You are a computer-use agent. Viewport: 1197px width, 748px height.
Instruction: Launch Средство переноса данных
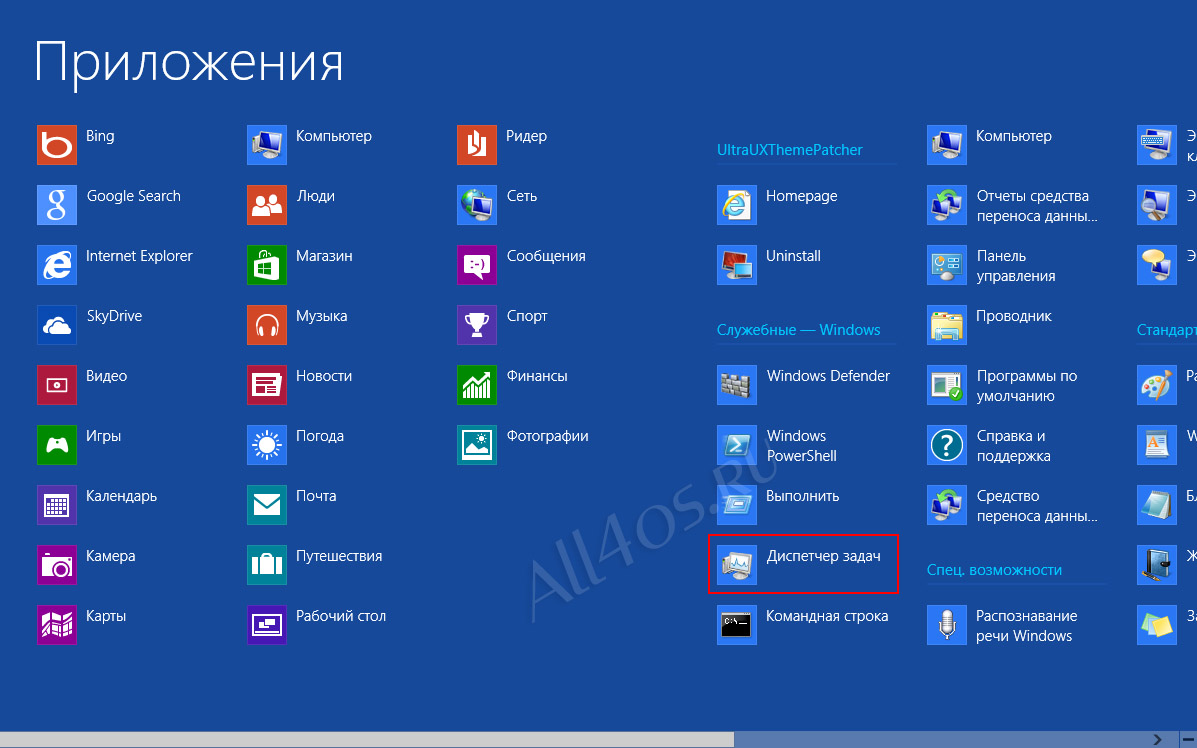[x=947, y=505]
